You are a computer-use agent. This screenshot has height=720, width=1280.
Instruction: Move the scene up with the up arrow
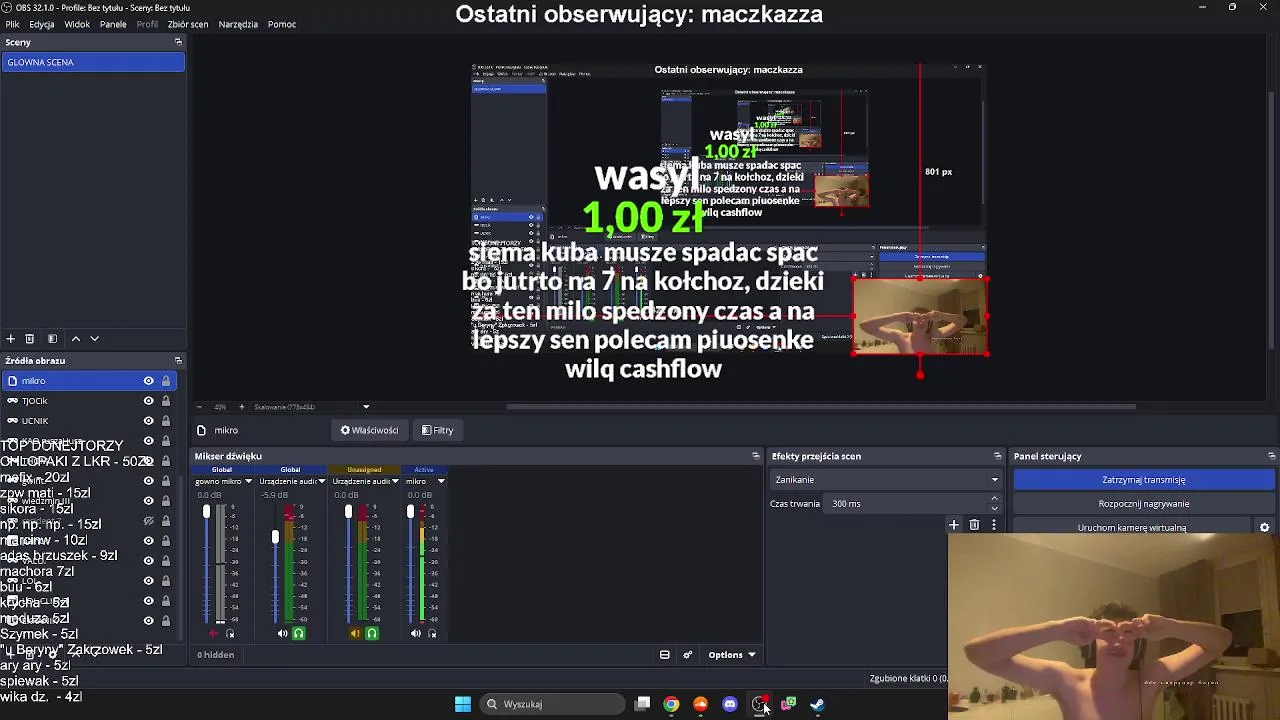click(75, 339)
